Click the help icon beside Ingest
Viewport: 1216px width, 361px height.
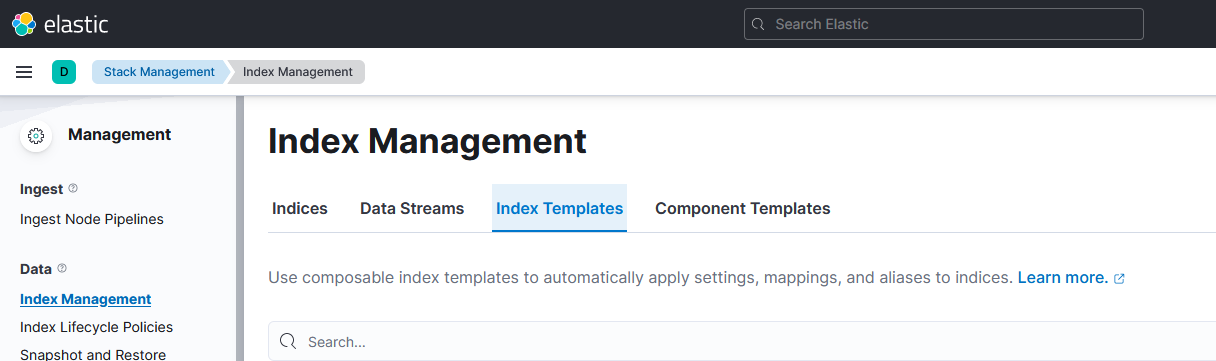73,189
